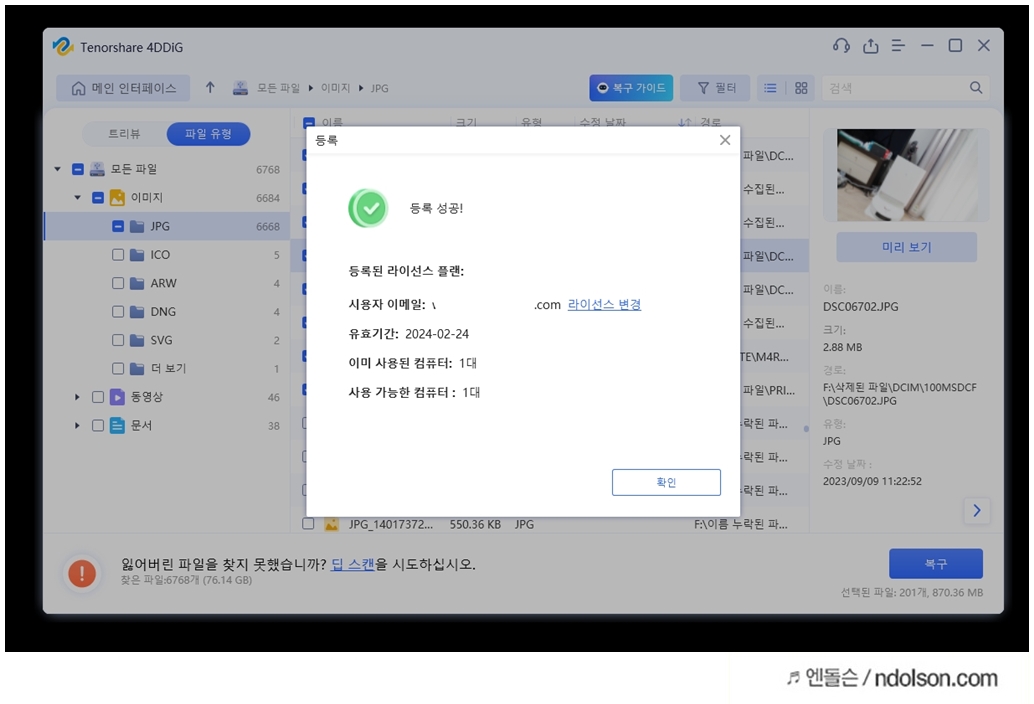Check the ICO folder checkbox
This screenshot has height=704, width=1034.
click(118, 254)
